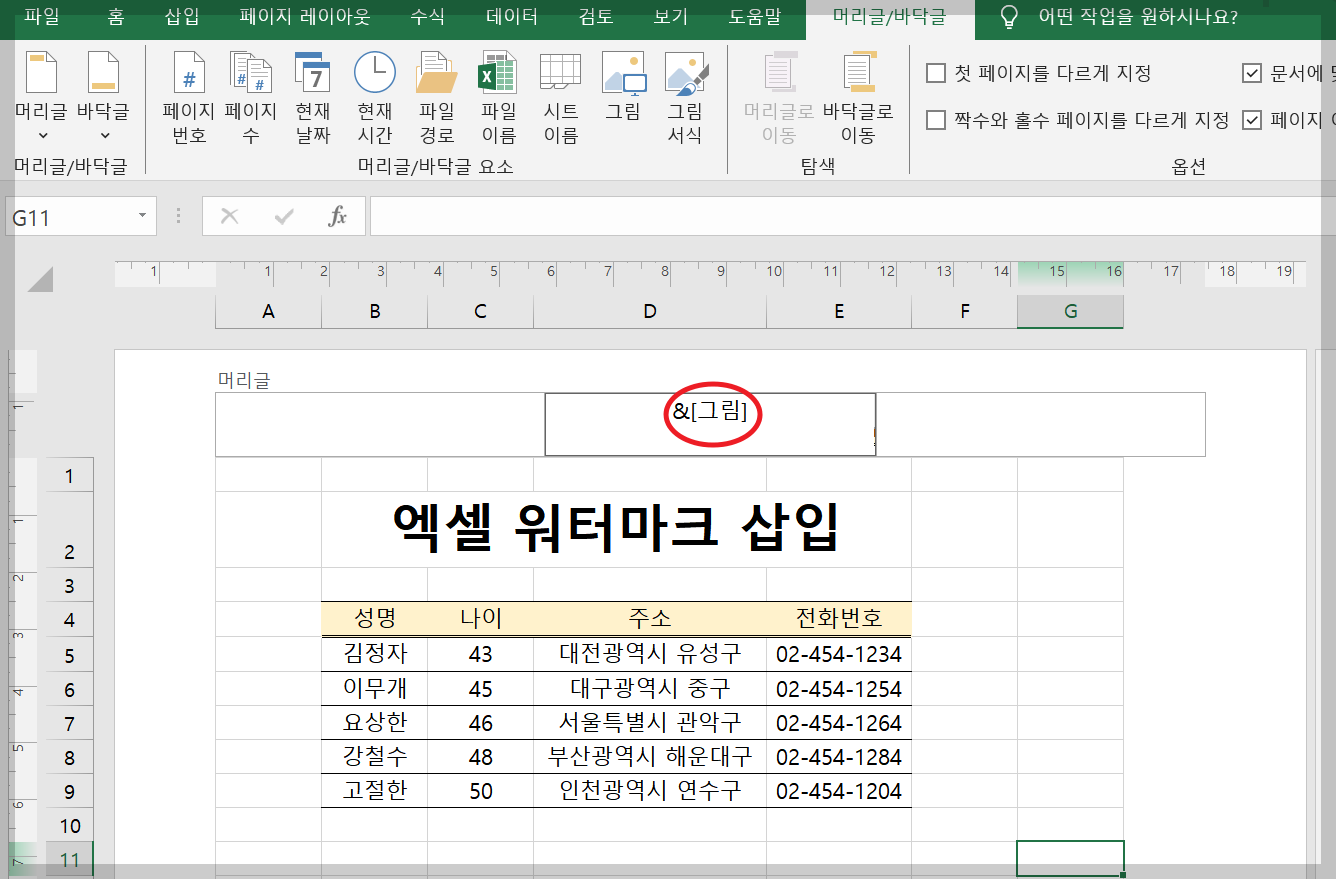
Task: Enable 첫 페이지를 다르게 지정 option
Action: (x=935, y=73)
